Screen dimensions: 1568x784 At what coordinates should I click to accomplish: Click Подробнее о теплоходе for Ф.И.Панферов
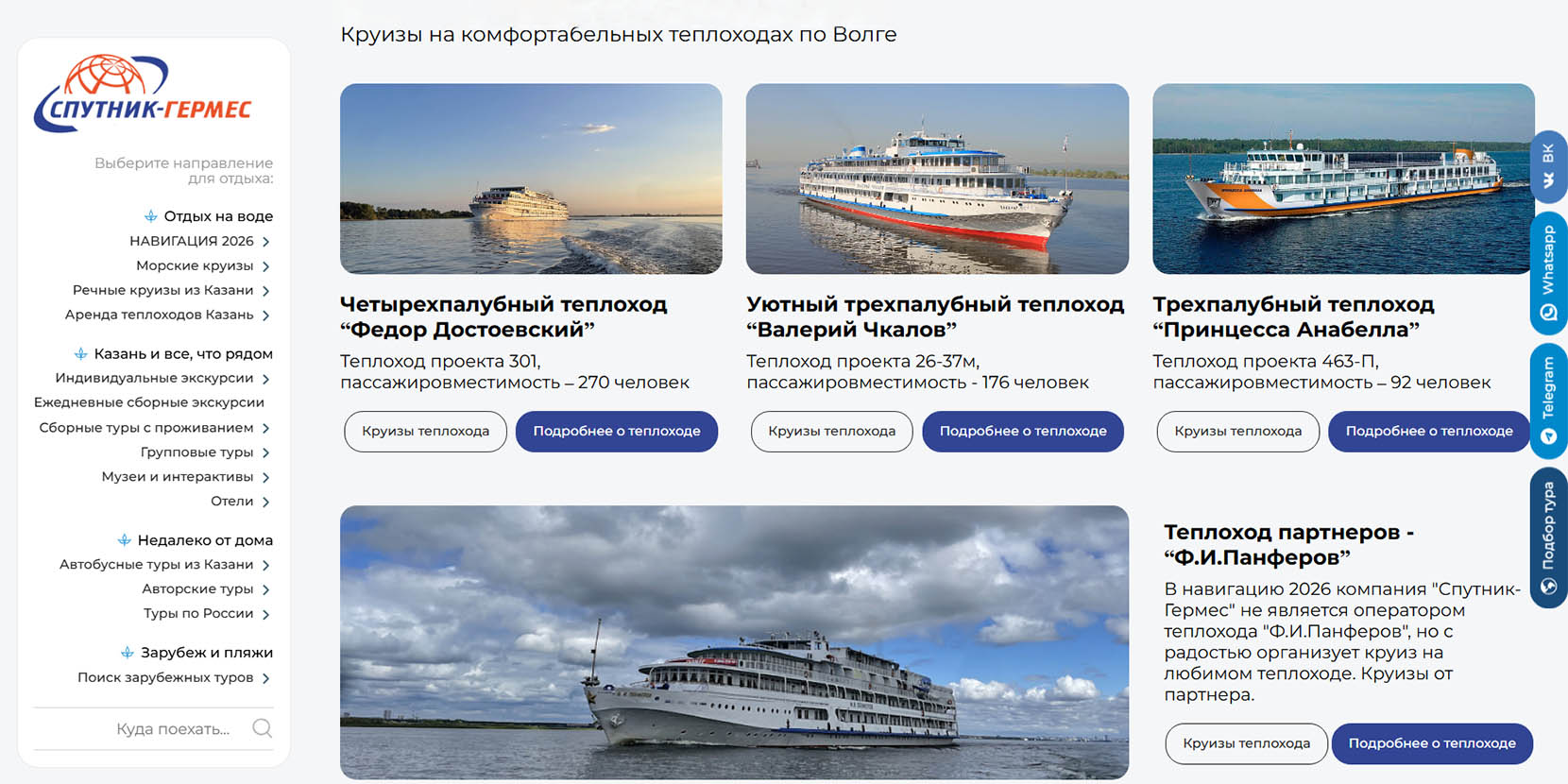pos(1432,744)
